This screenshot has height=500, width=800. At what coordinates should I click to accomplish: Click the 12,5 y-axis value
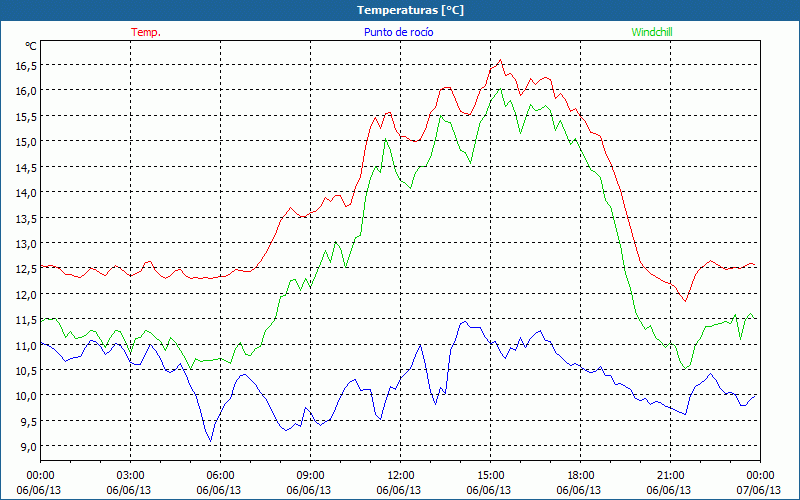(x=26, y=269)
